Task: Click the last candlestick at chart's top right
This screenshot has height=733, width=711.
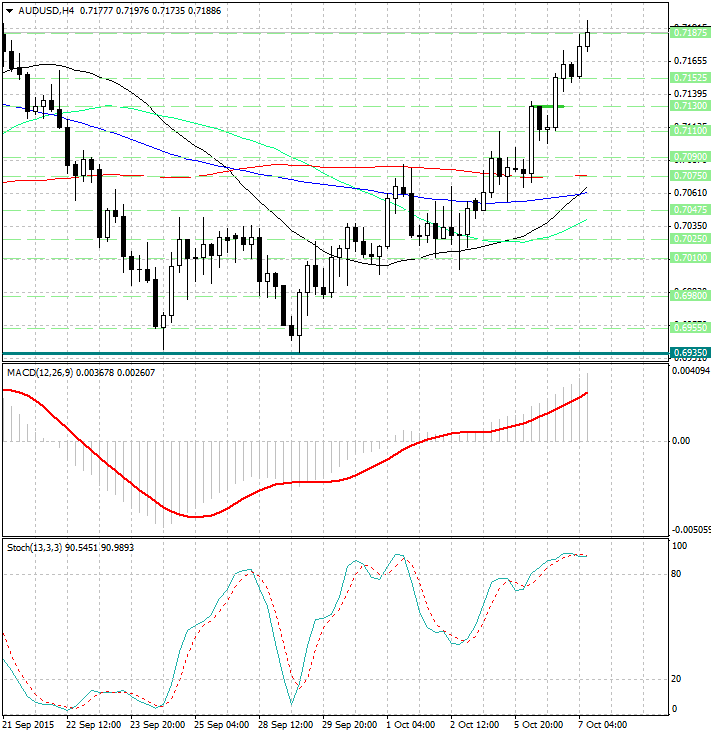Action: click(x=588, y=38)
